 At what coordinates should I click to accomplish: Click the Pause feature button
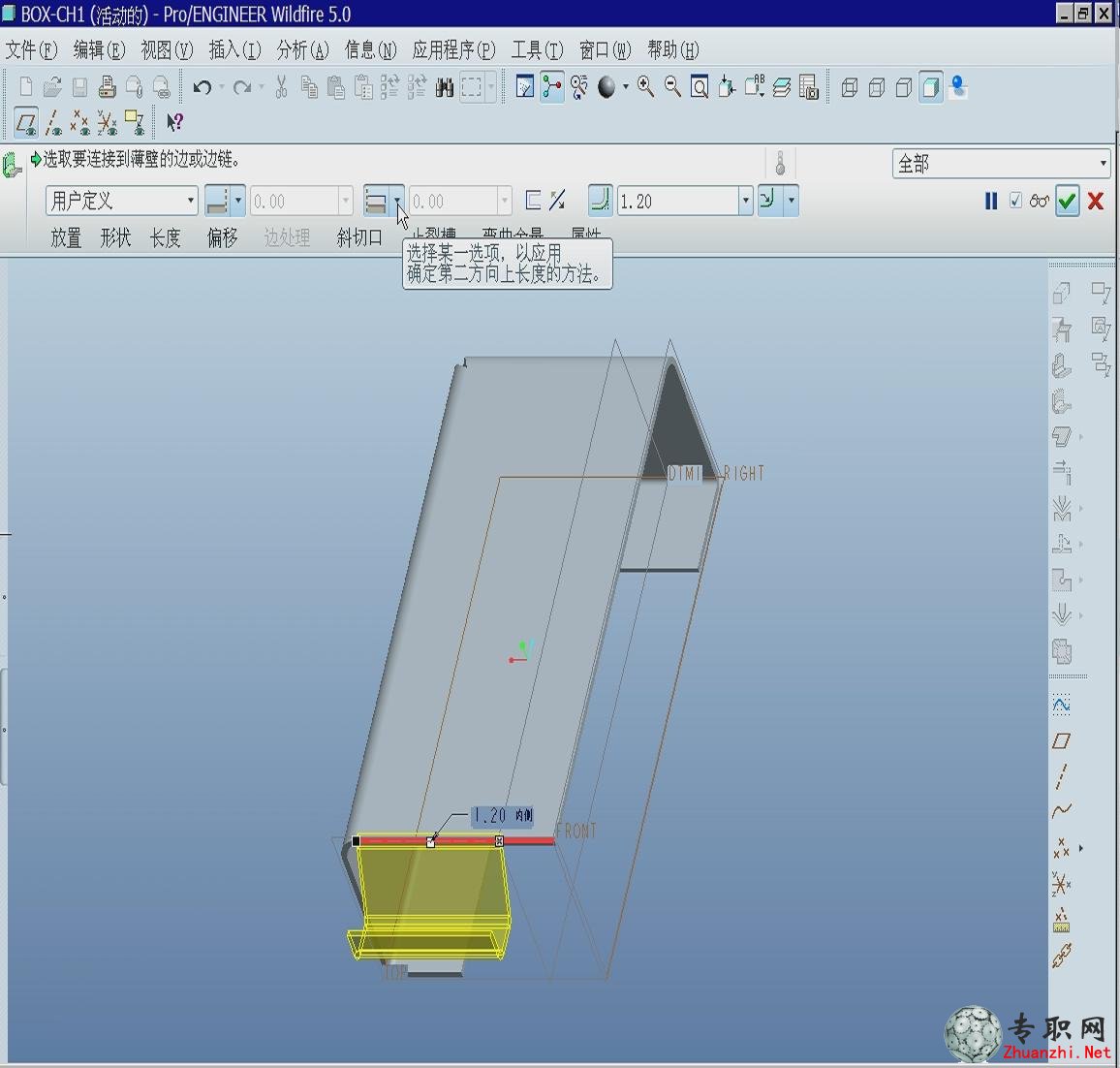pos(991,202)
